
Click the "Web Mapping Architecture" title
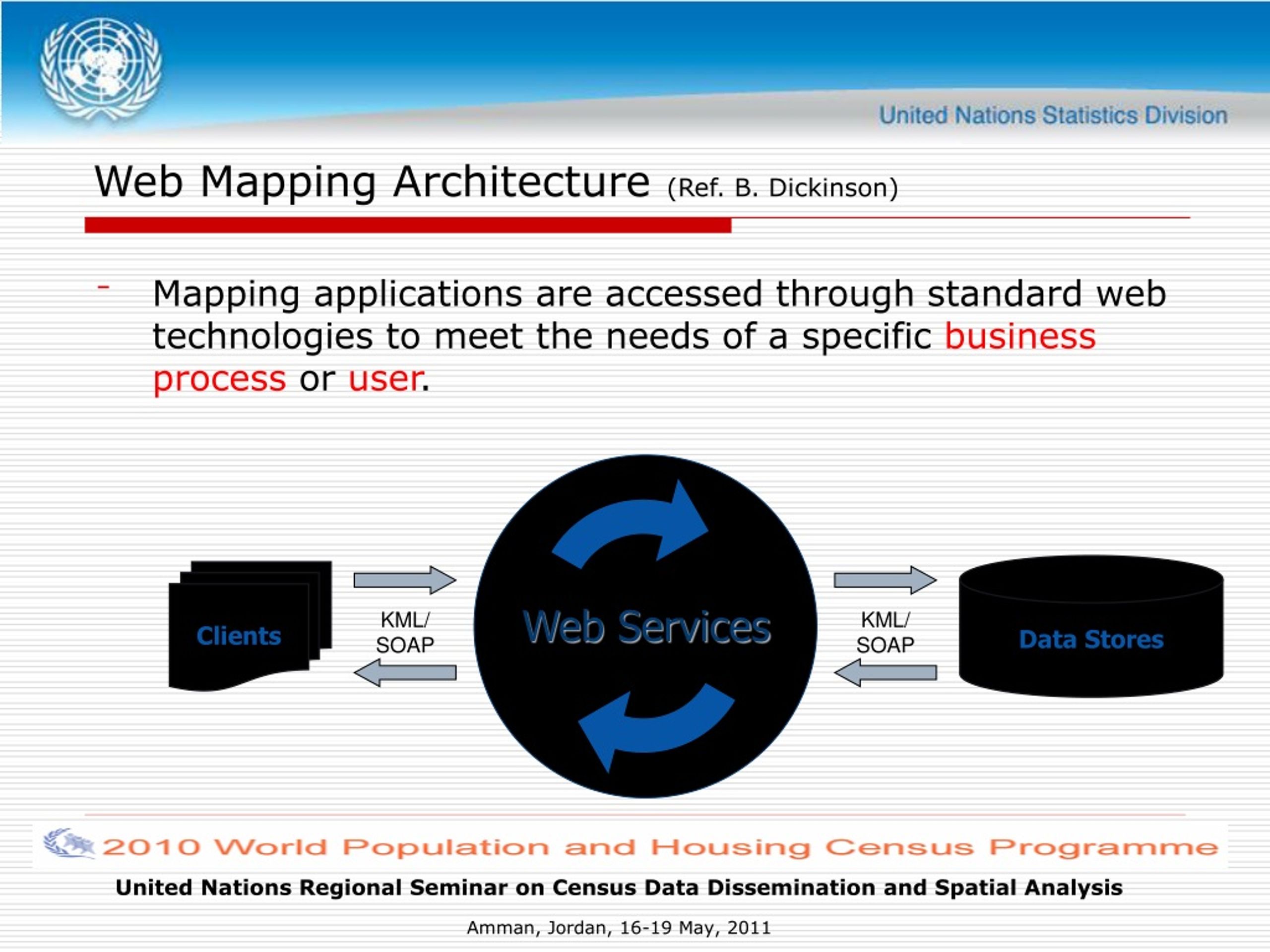pos(372,182)
